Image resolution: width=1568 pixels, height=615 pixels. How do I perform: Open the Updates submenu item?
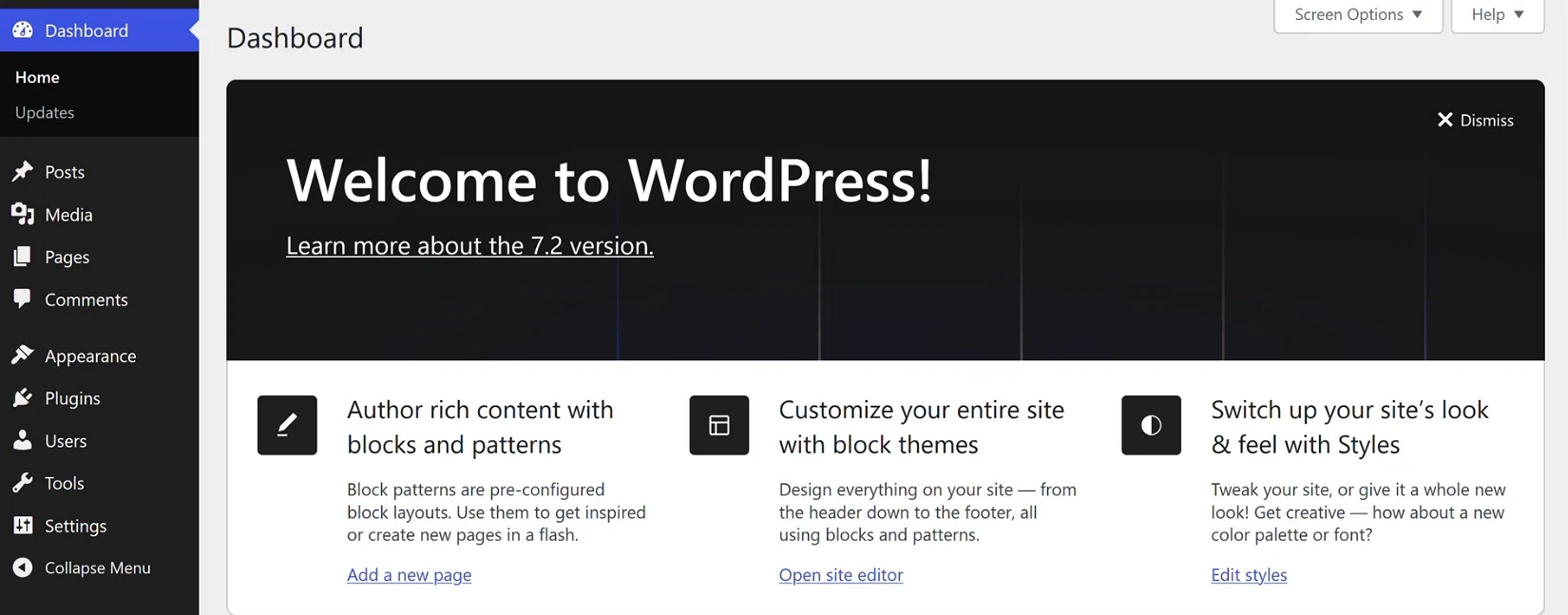click(x=45, y=112)
